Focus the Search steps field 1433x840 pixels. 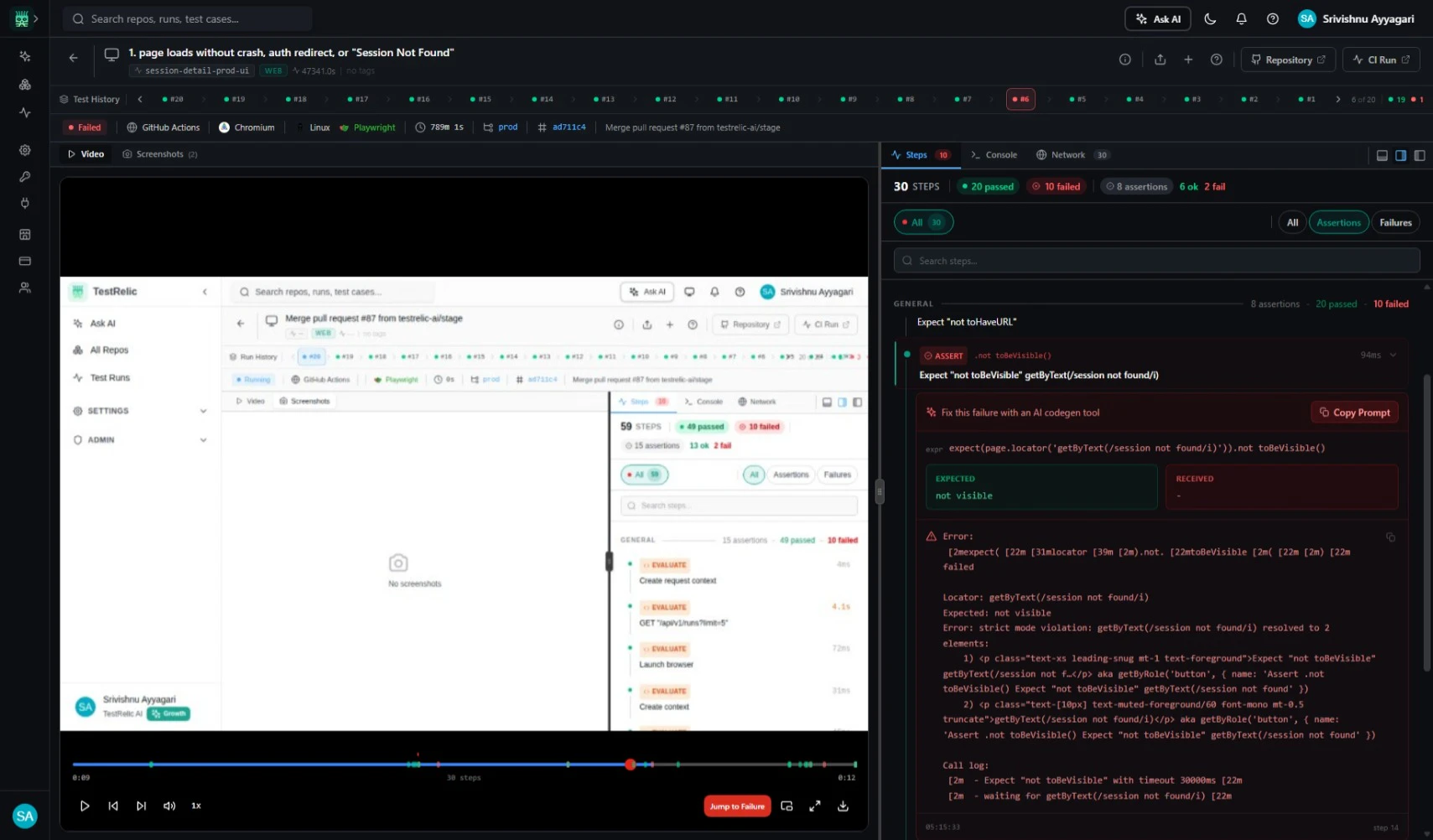point(1156,261)
